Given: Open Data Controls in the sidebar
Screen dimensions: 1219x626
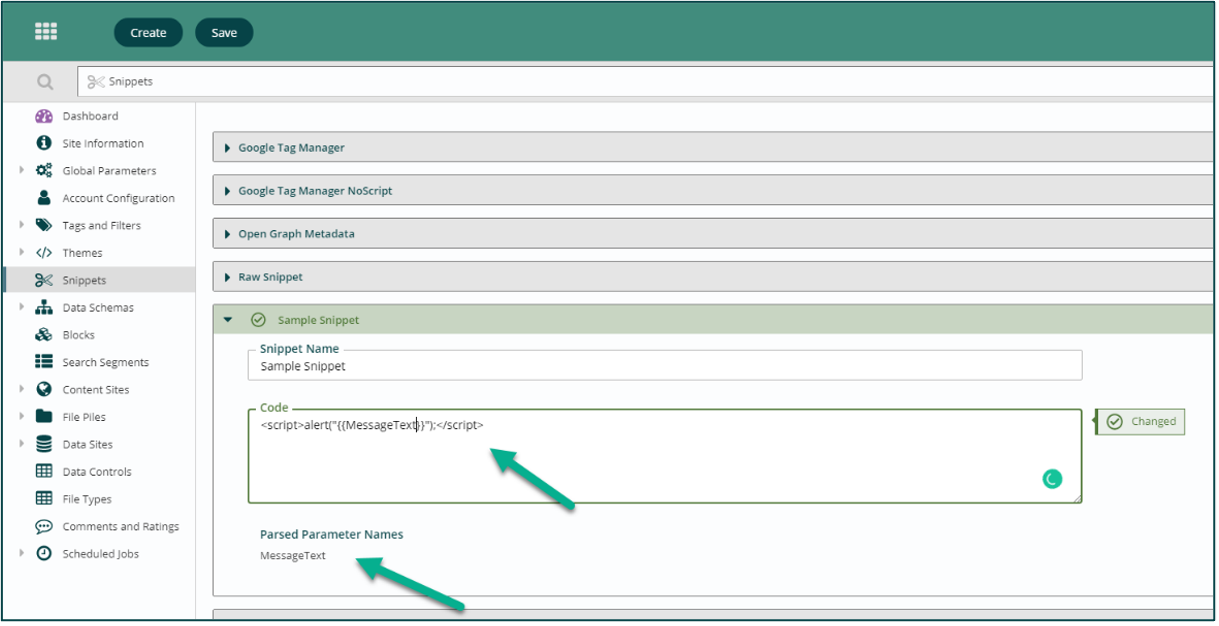Looking at the screenshot, I should pos(97,471).
